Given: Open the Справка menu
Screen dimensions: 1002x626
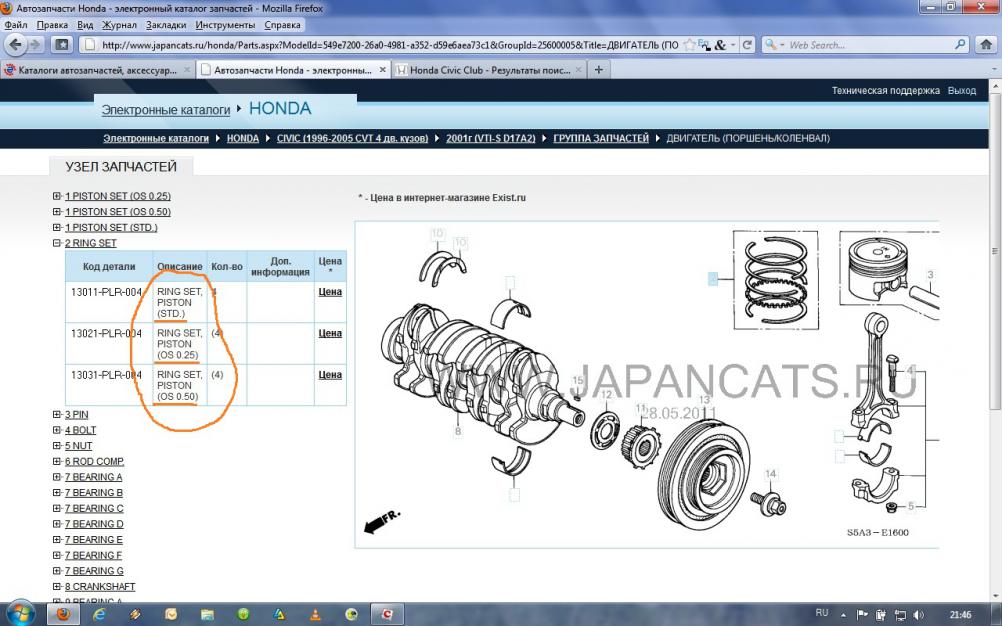Looking at the screenshot, I should (x=282, y=25).
